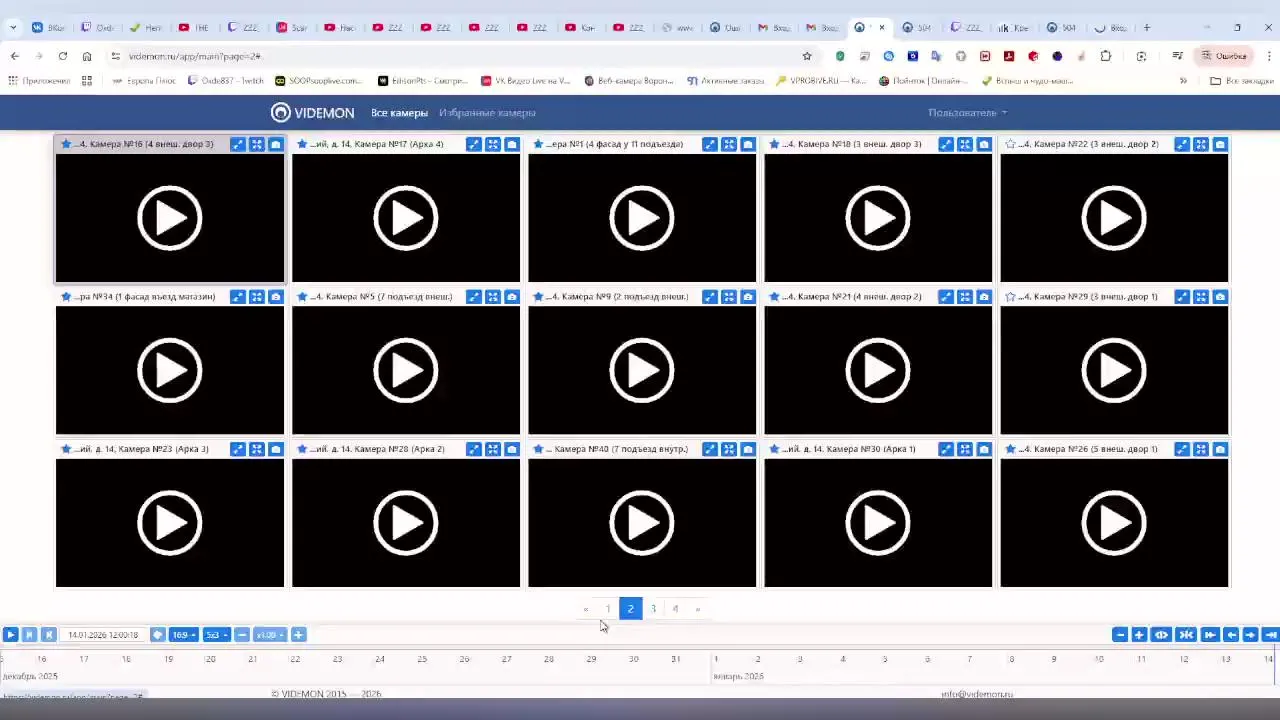1280x720 pixels.
Task: Toggle favorite star for Камера №17 (Арка 4)
Action: click(302, 144)
